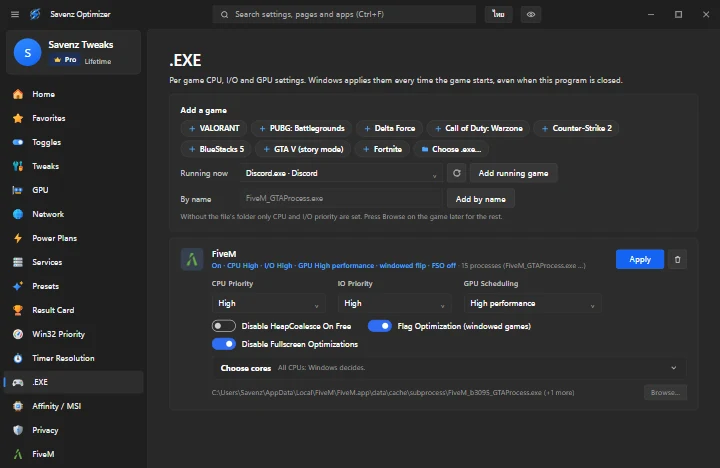Image resolution: width=720 pixels, height=468 pixels.
Task: Add PUBG: Battlegrounds preset
Action: point(302,128)
